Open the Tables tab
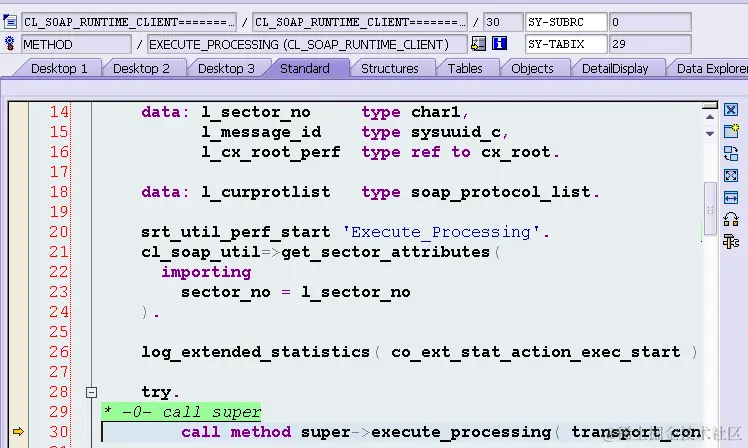748x448 pixels. point(465,69)
